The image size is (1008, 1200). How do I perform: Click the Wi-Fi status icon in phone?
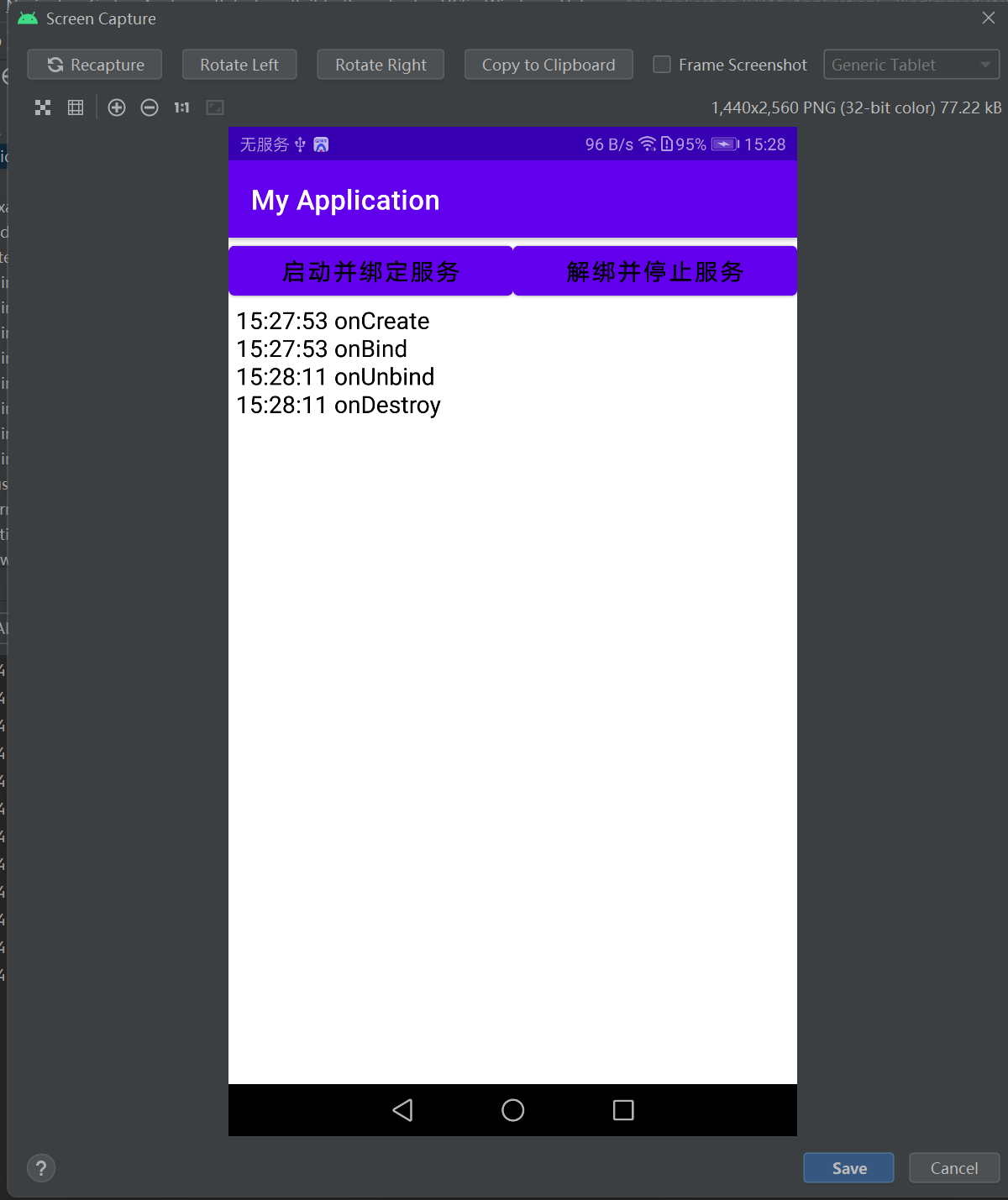tap(648, 144)
